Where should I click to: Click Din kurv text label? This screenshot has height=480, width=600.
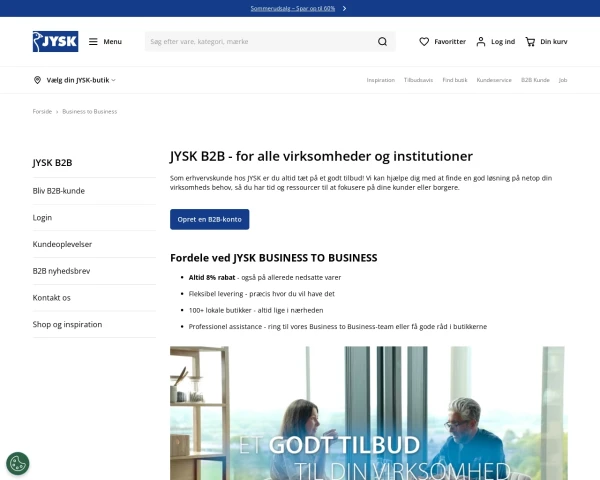point(554,41)
